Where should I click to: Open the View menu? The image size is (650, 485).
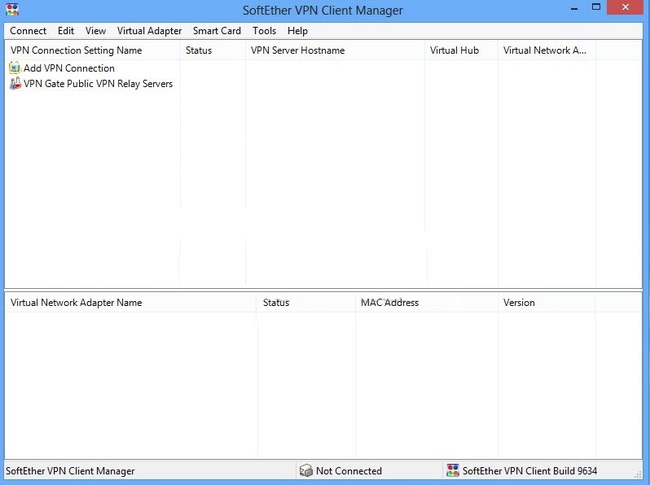click(x=95, y=31)
